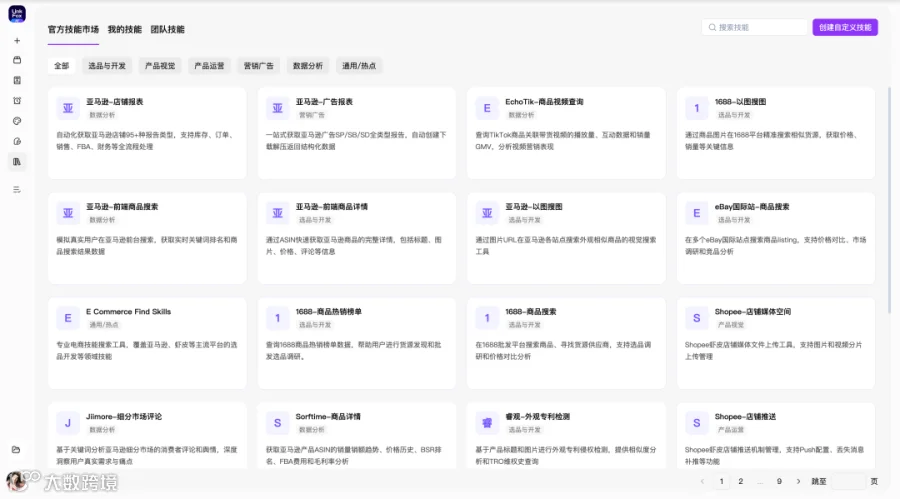This screenshot has height=499, width=900.
Task: Open the folder icon at the sidebar bottom
Action: tap(16, 450)
